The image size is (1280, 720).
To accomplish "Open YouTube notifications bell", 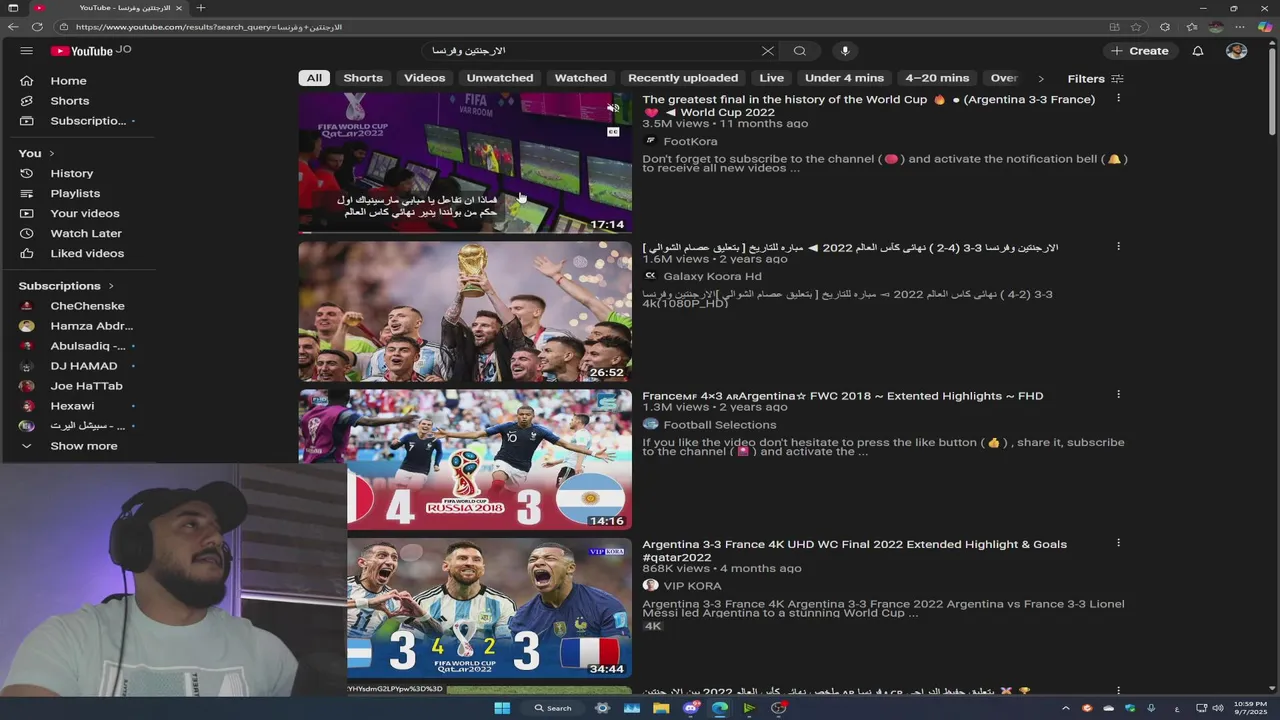I will click(x=1197, y=51).
